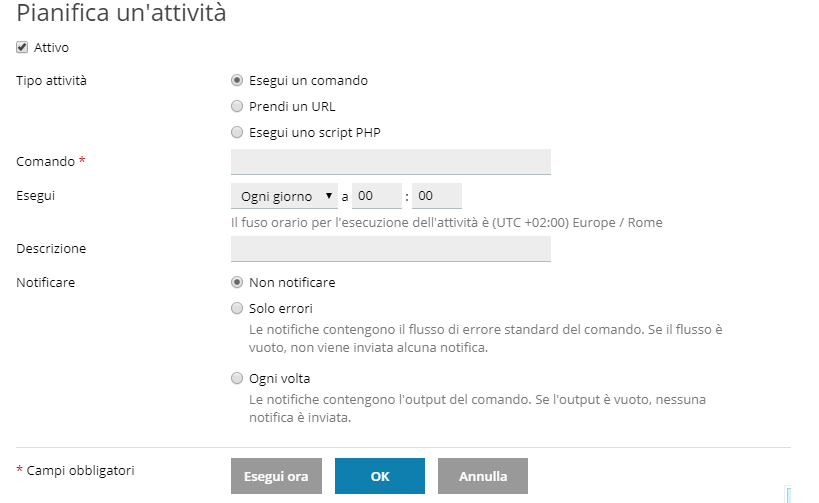Click the 'Tipo attività' label

pyautogui.click(x=51, y=80)
